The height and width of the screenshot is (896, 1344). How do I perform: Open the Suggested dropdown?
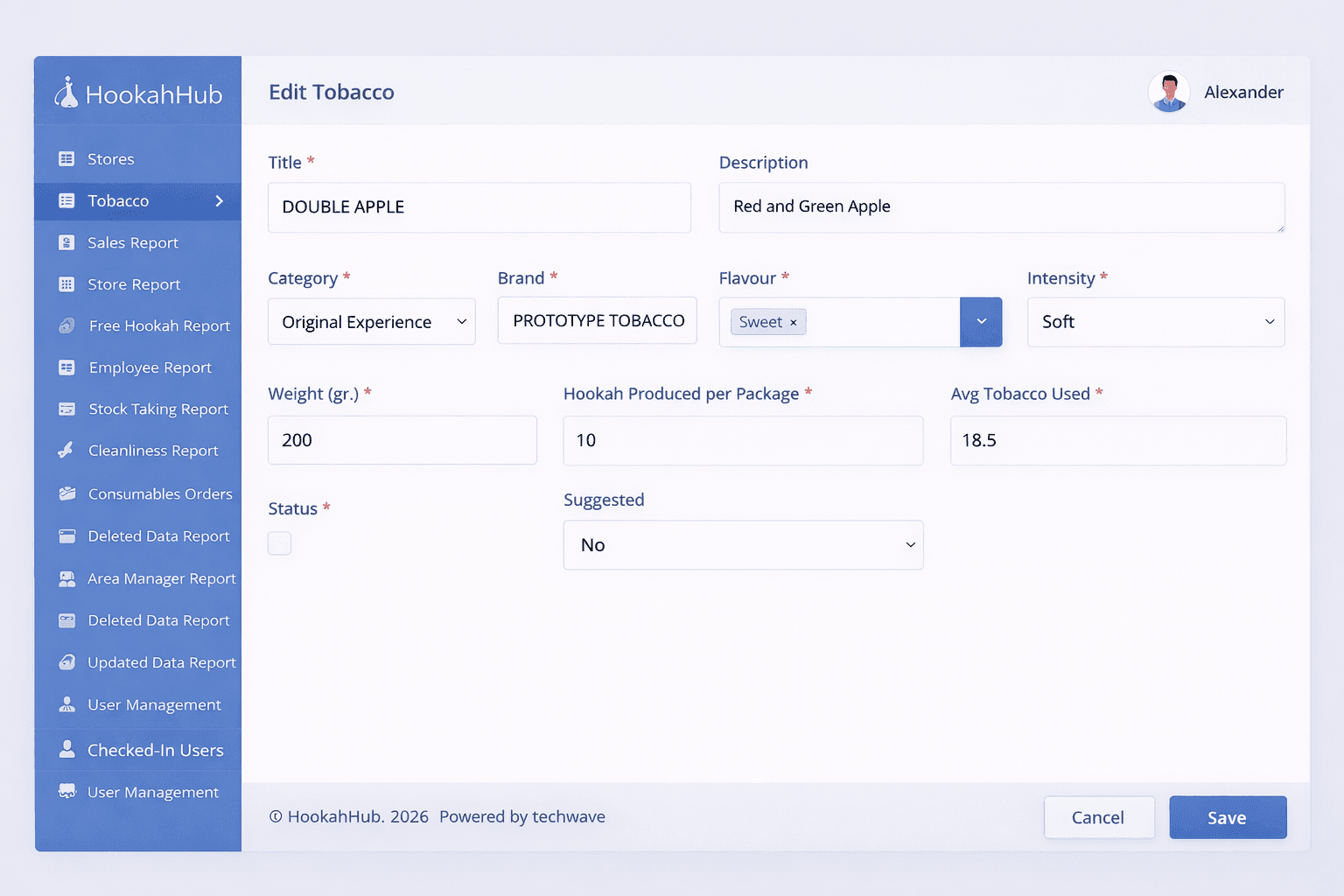point(742,544)
